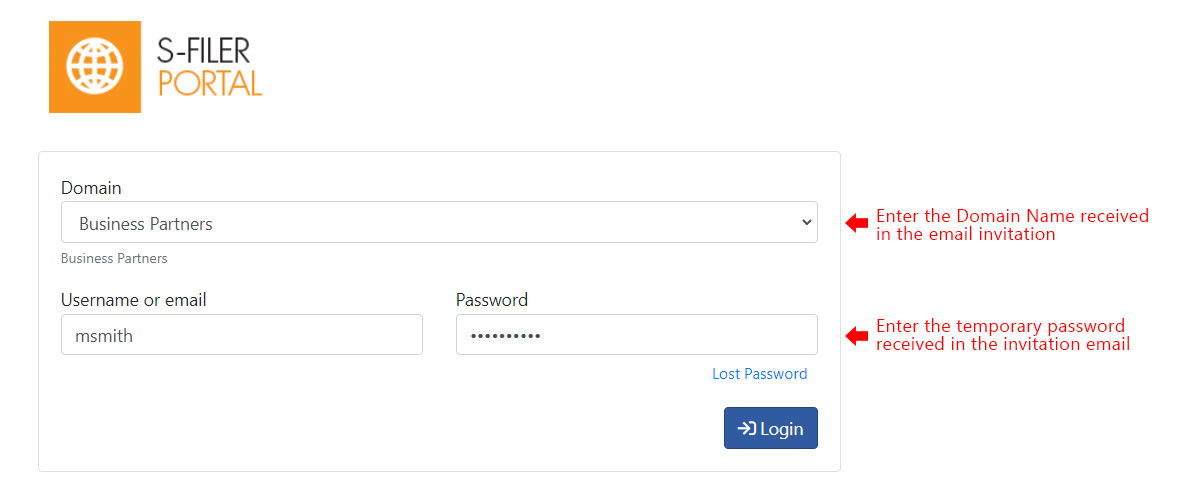The width and height of the screenshot is (1200, 503).
Task: Click the red arrow beside the Password field
Action: (x=857, y=335)
